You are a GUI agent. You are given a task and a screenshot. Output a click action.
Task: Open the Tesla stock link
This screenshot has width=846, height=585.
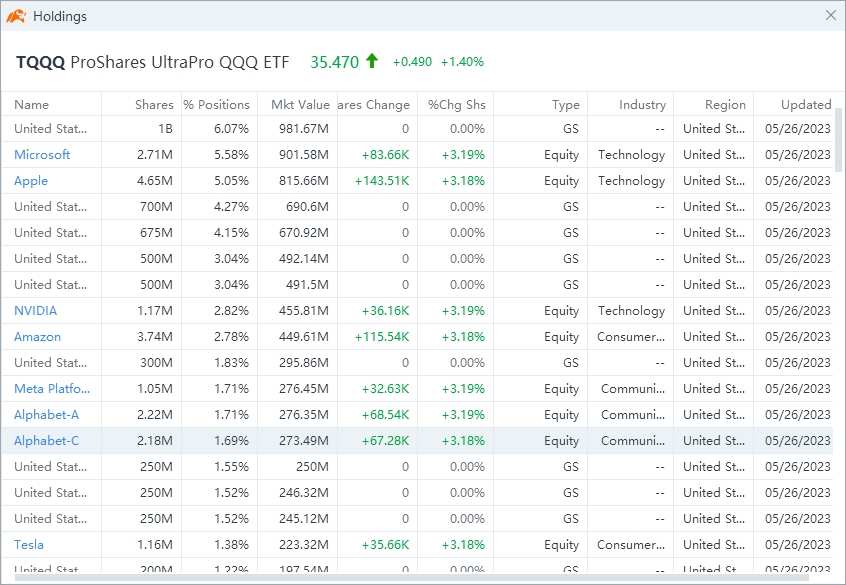29,545
